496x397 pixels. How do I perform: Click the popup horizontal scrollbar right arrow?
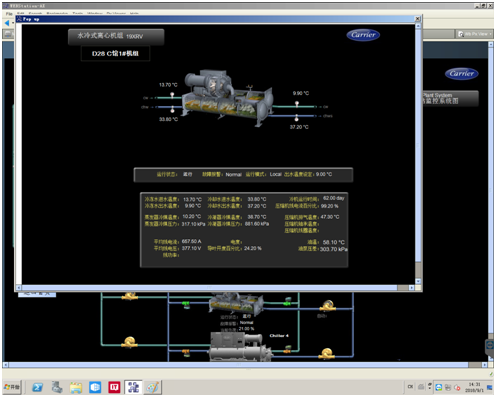(x=412, y=288)
